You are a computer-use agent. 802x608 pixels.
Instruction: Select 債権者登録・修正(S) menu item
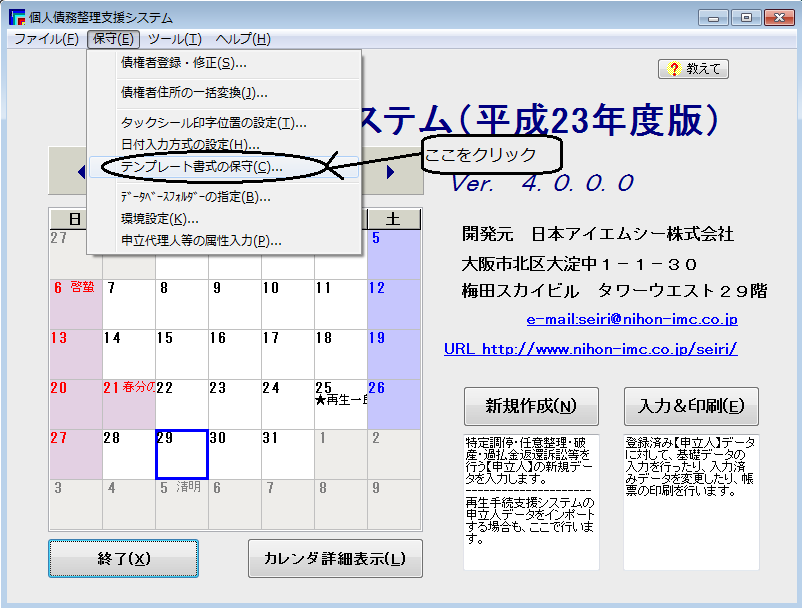coord(183,63)
